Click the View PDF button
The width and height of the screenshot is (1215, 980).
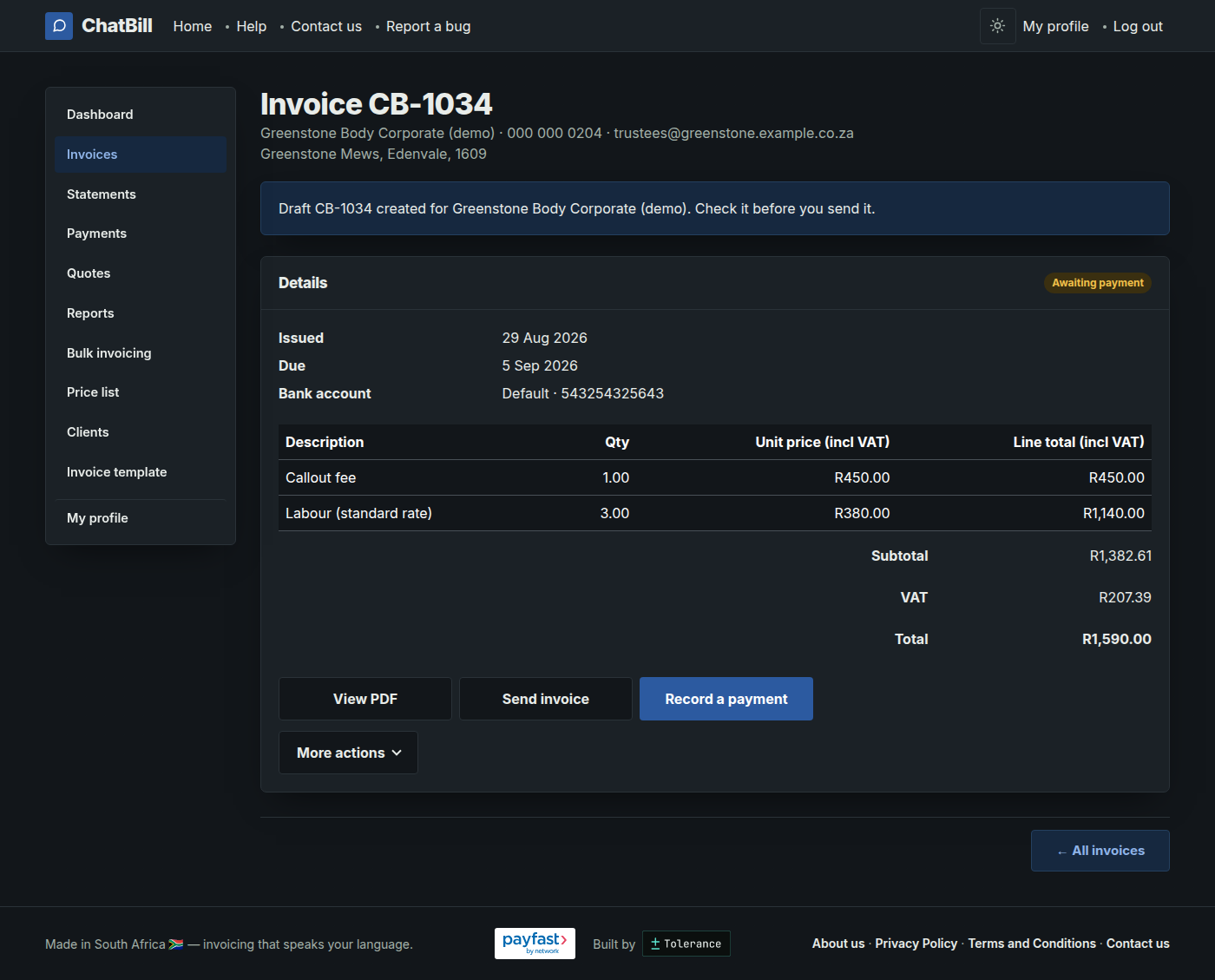click(x=365, y=699)
